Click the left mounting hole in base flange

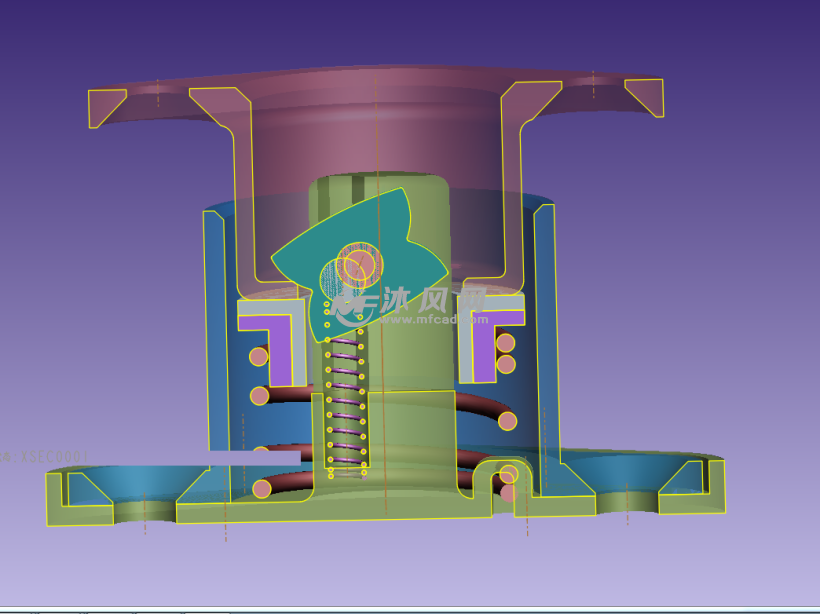[145, 512]
